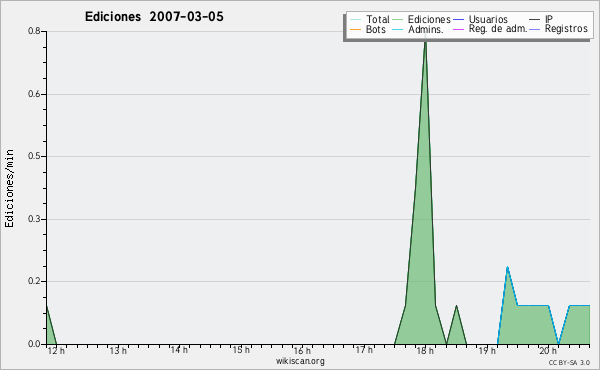600x370 pixels.
Task: Click the orange Bots legend line
Action: pos(355,29)
